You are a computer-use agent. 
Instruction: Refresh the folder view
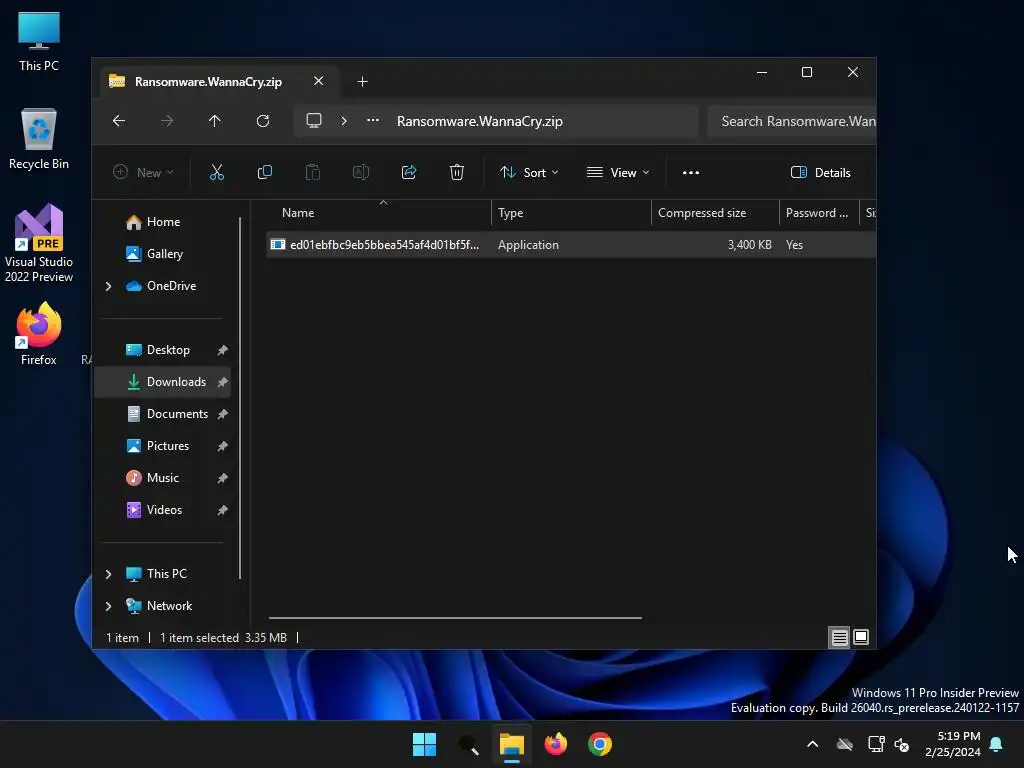[263, 121]
